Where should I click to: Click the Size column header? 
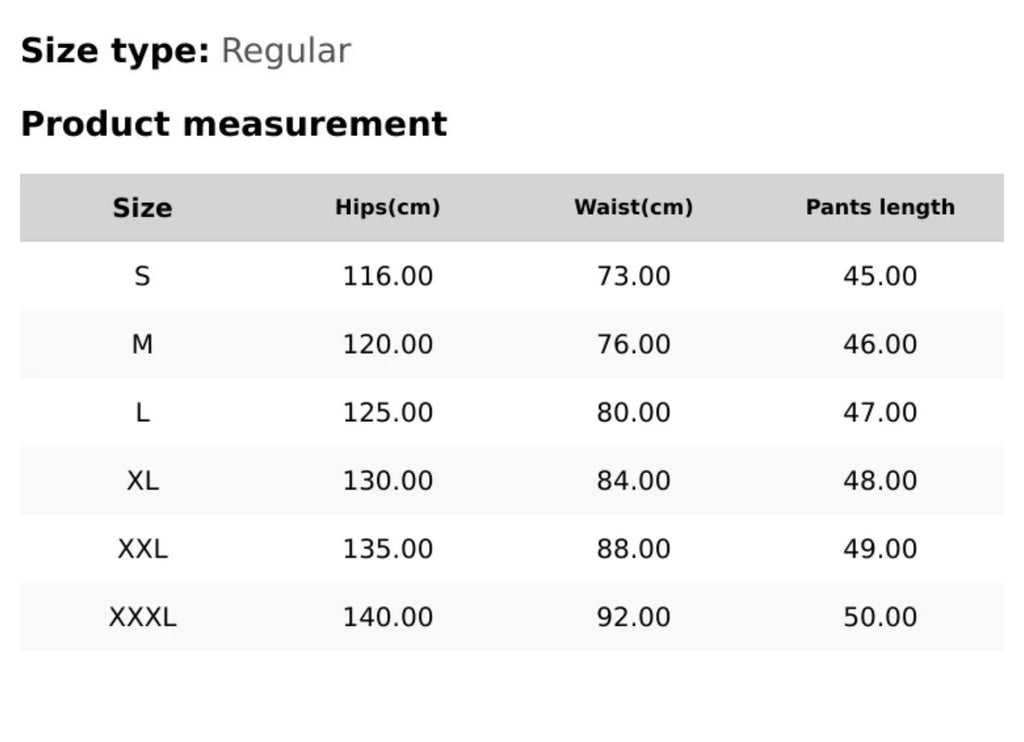point(142,208)
